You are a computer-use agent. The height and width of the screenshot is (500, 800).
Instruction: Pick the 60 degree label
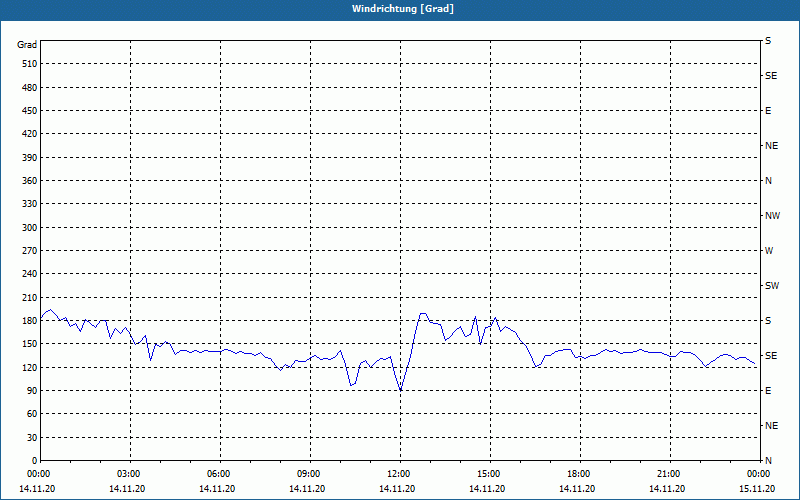tap(32, 414)
